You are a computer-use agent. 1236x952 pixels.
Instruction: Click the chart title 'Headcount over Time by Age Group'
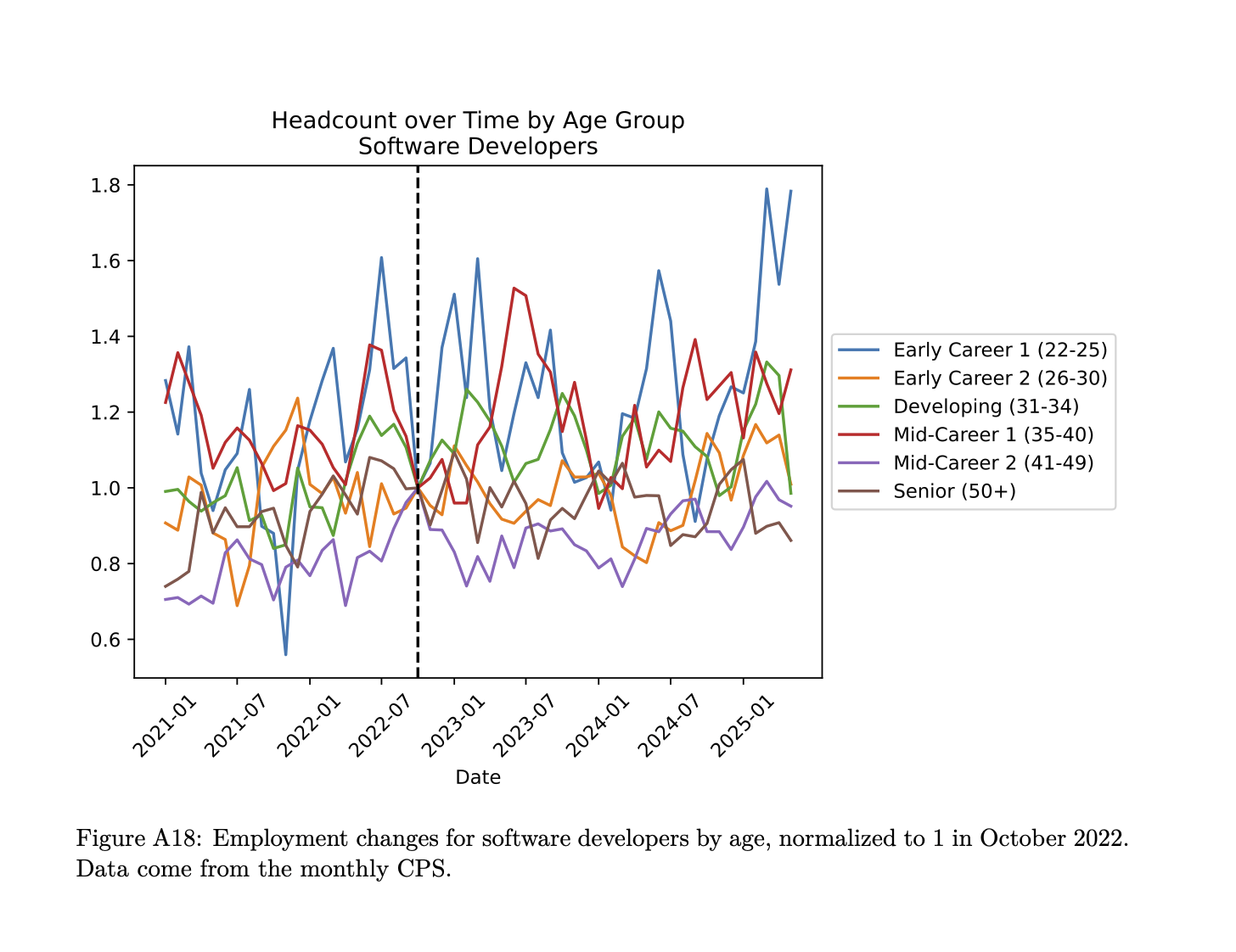[x=477, y=120]
